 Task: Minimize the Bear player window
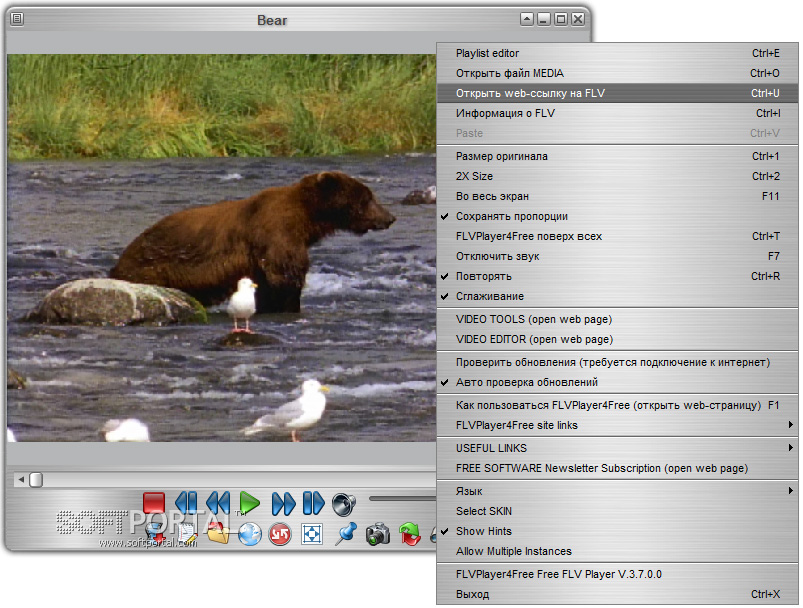(x=544, y=19)
